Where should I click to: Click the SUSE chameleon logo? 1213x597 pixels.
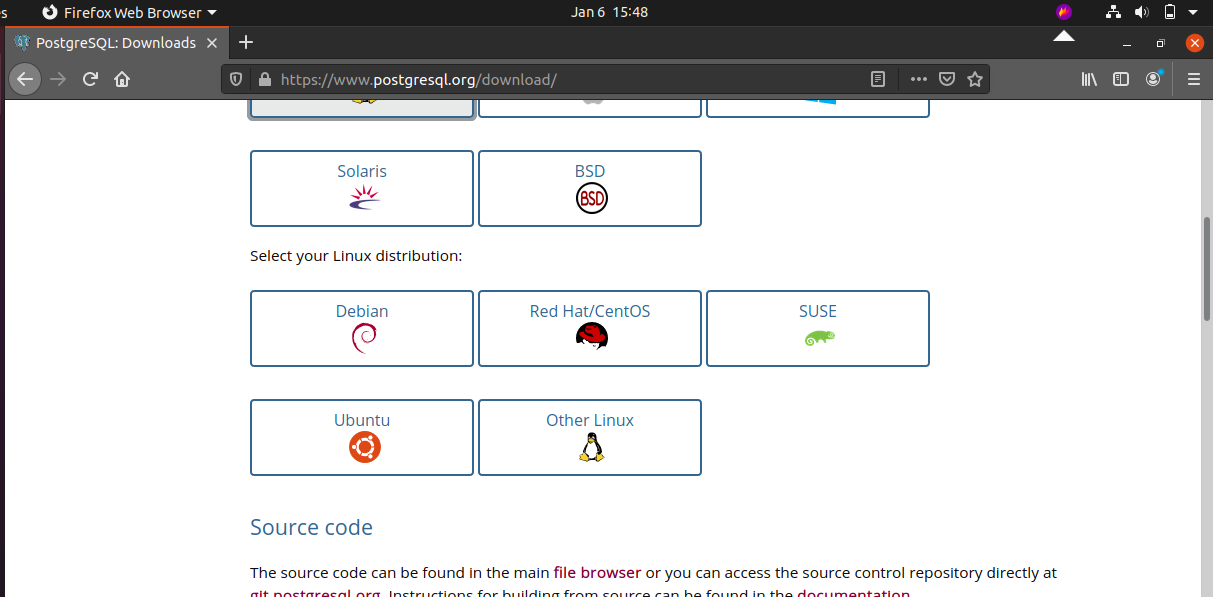[819, 338]
